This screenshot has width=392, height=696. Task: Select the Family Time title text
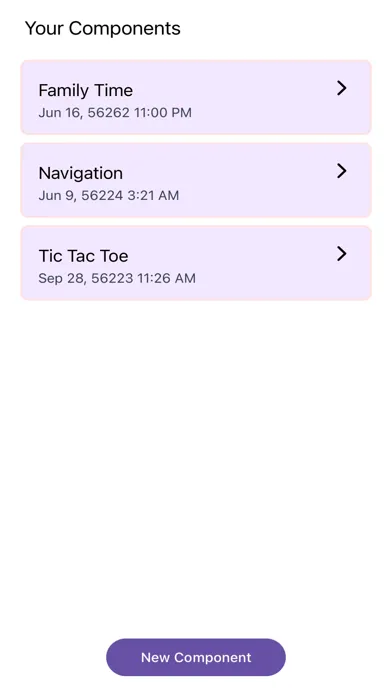pyautogui.click(x=86, y=90)
